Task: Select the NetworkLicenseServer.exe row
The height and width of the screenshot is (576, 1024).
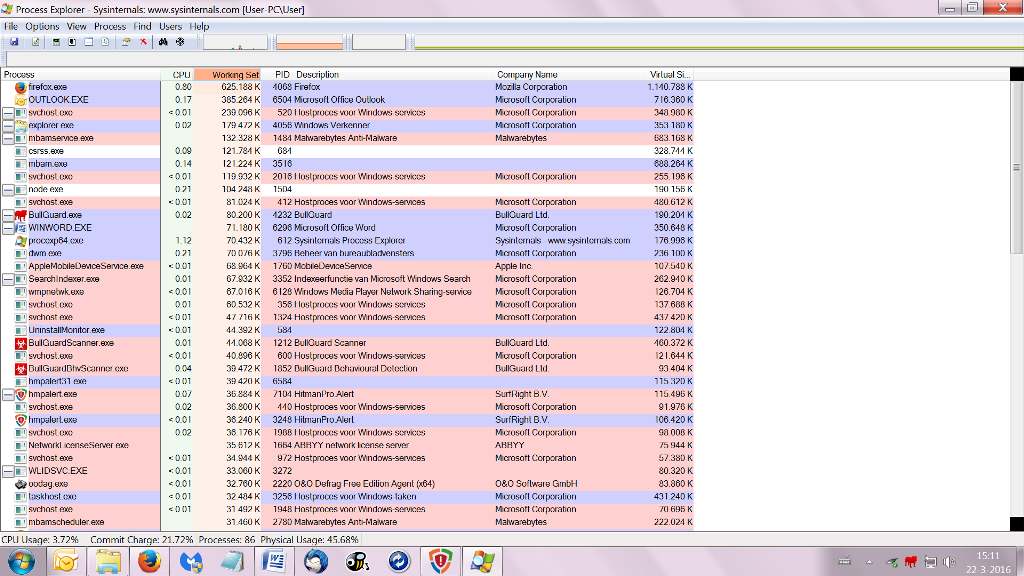Action: tap(347, 445)
